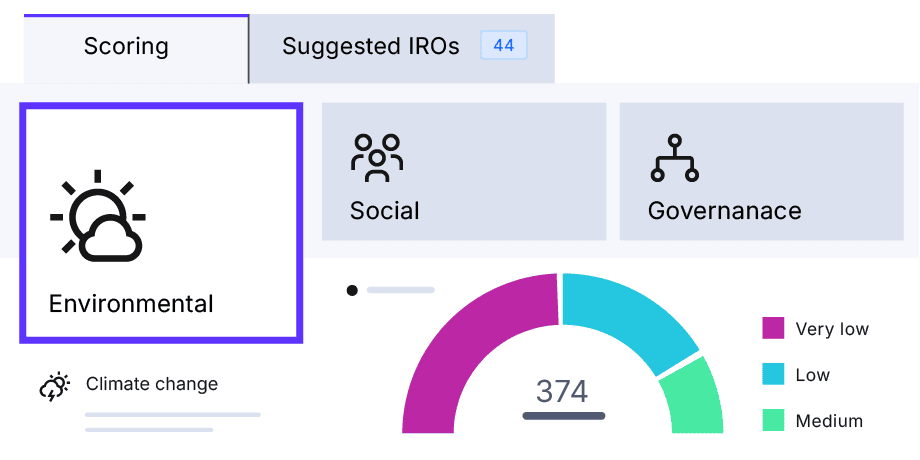This screenshot has width=920, height=460.
Task: Select the Governanace category card
Action: tap(762, 171)
